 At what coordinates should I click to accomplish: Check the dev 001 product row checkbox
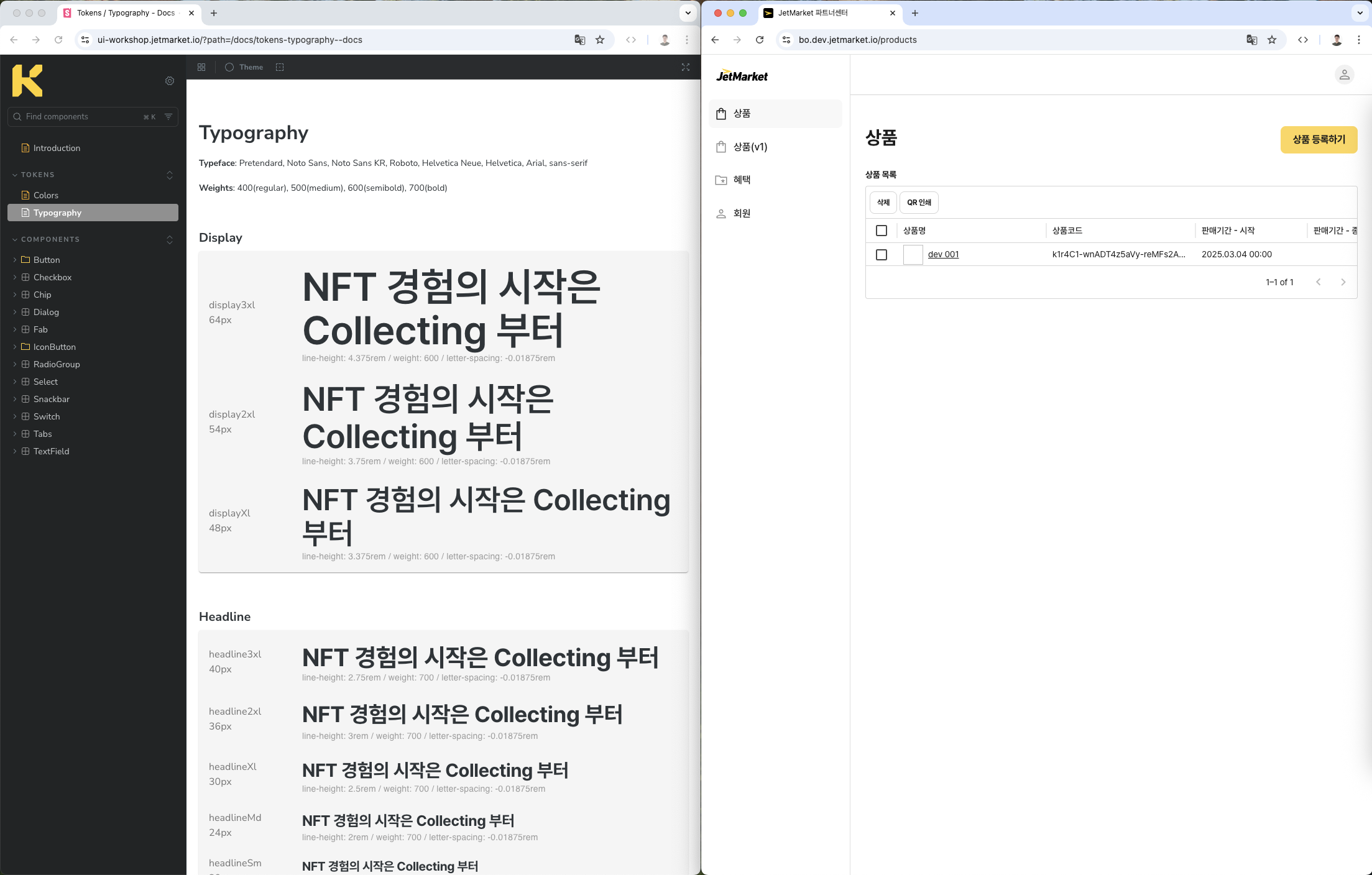[882, 255]
